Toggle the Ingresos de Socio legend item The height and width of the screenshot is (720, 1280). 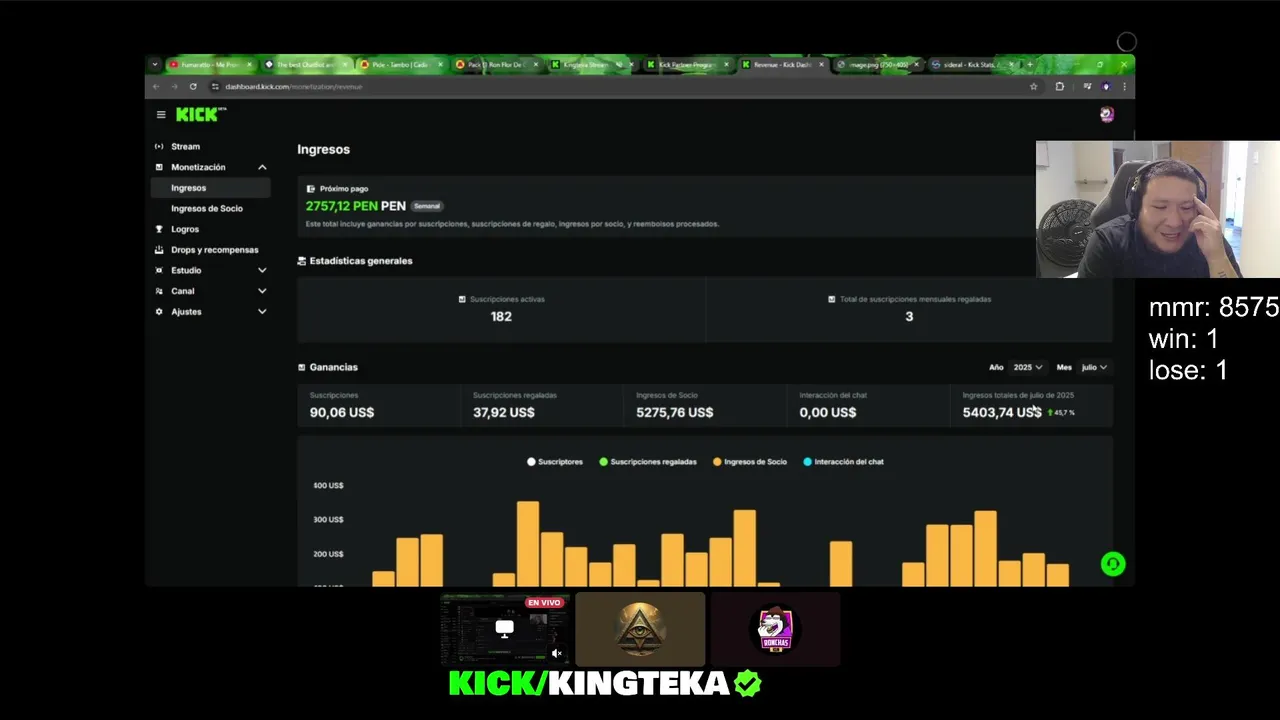pos(750,462)
